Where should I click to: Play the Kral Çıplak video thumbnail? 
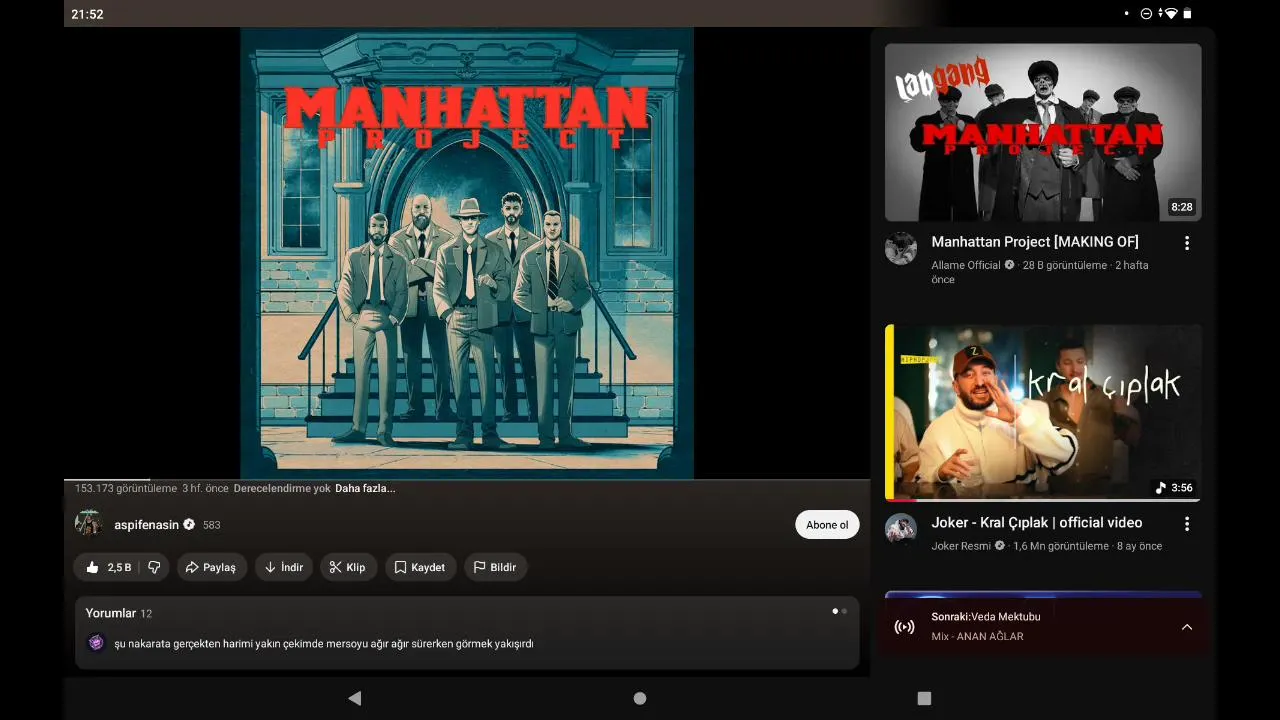[x=1043, y=412]
